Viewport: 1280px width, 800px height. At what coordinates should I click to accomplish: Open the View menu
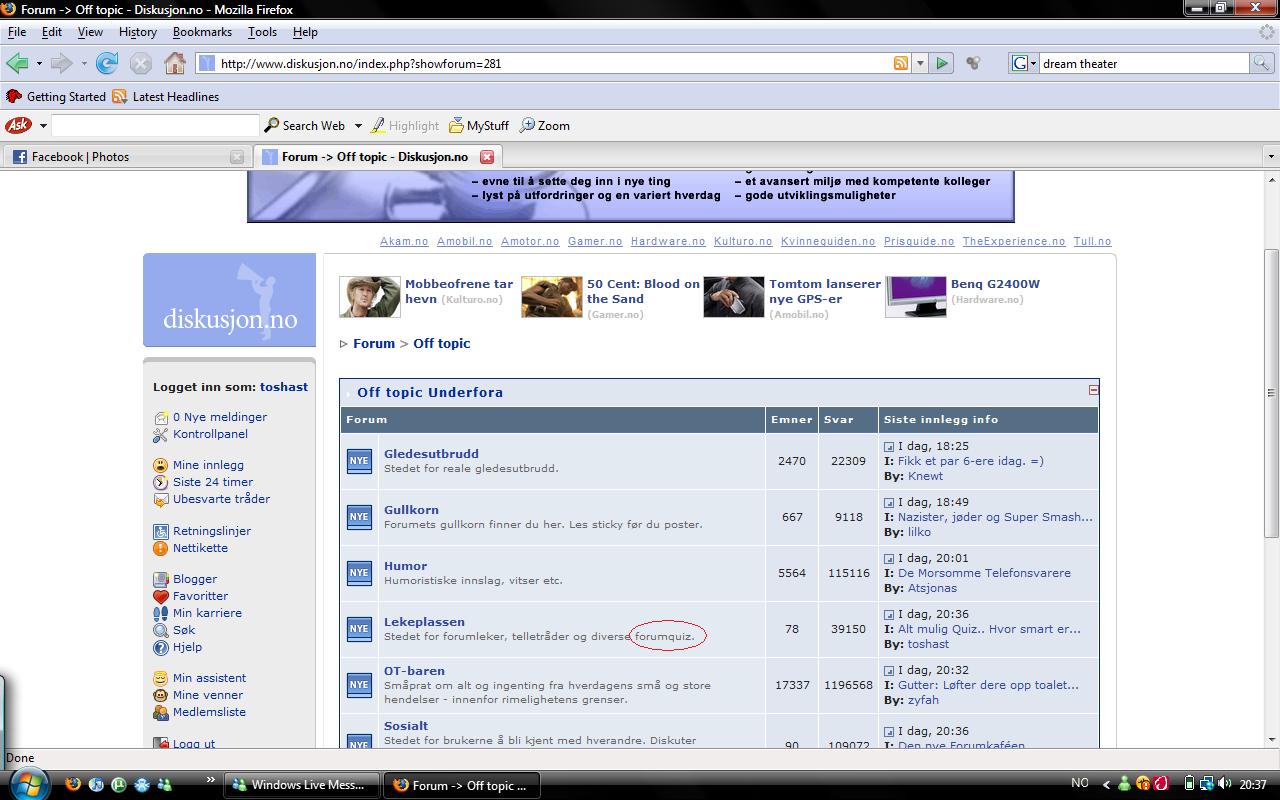tap(90, 32)
